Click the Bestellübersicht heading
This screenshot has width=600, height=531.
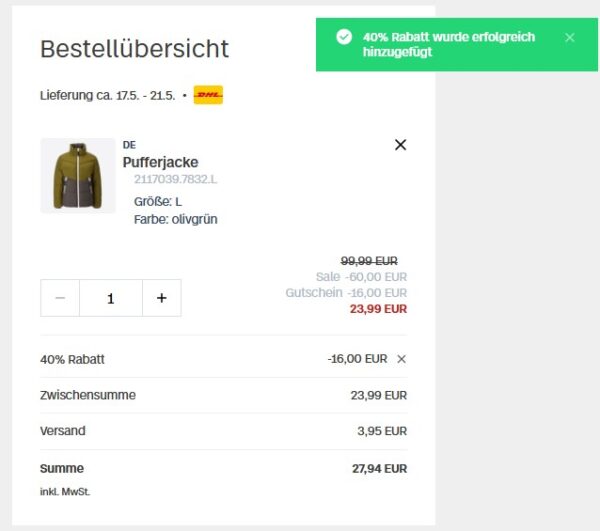(134, 48)
